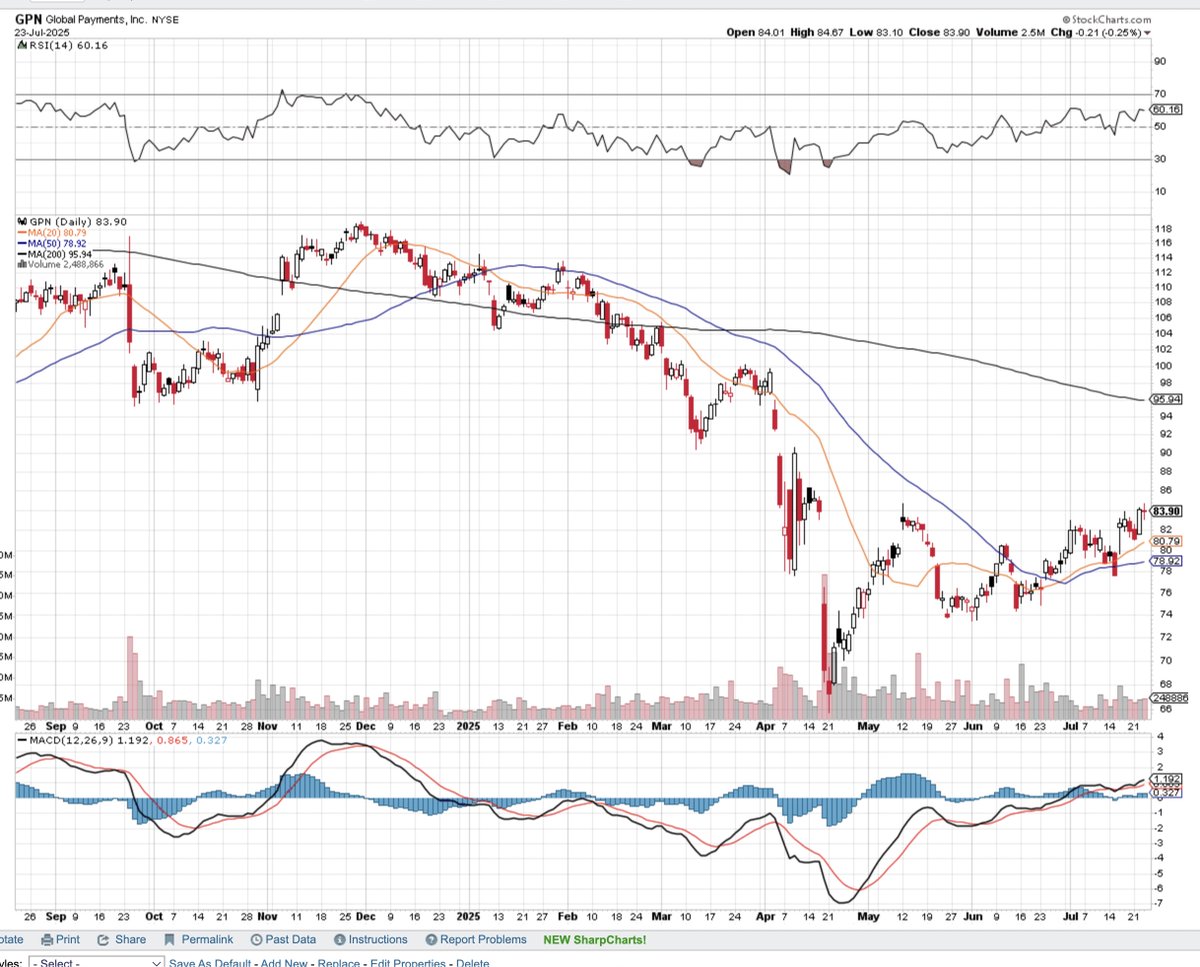This screenshot has width=1200, height=967.
Task: Click the Report Problems question icon
Action: point(432,939)
